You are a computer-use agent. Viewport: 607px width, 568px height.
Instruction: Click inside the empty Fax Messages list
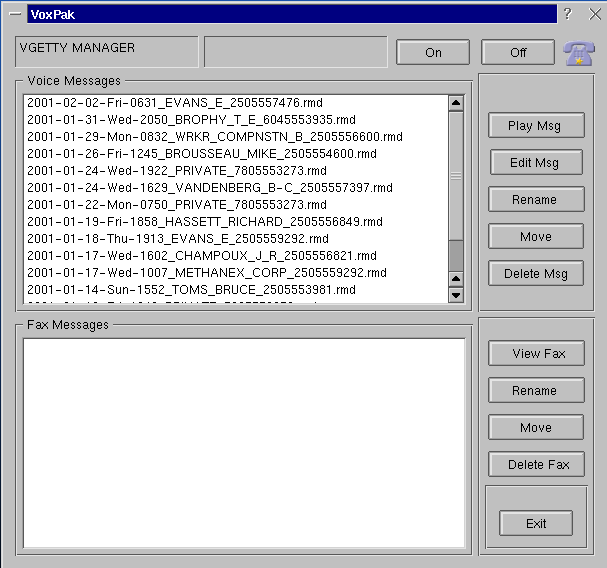coord(244,443)
